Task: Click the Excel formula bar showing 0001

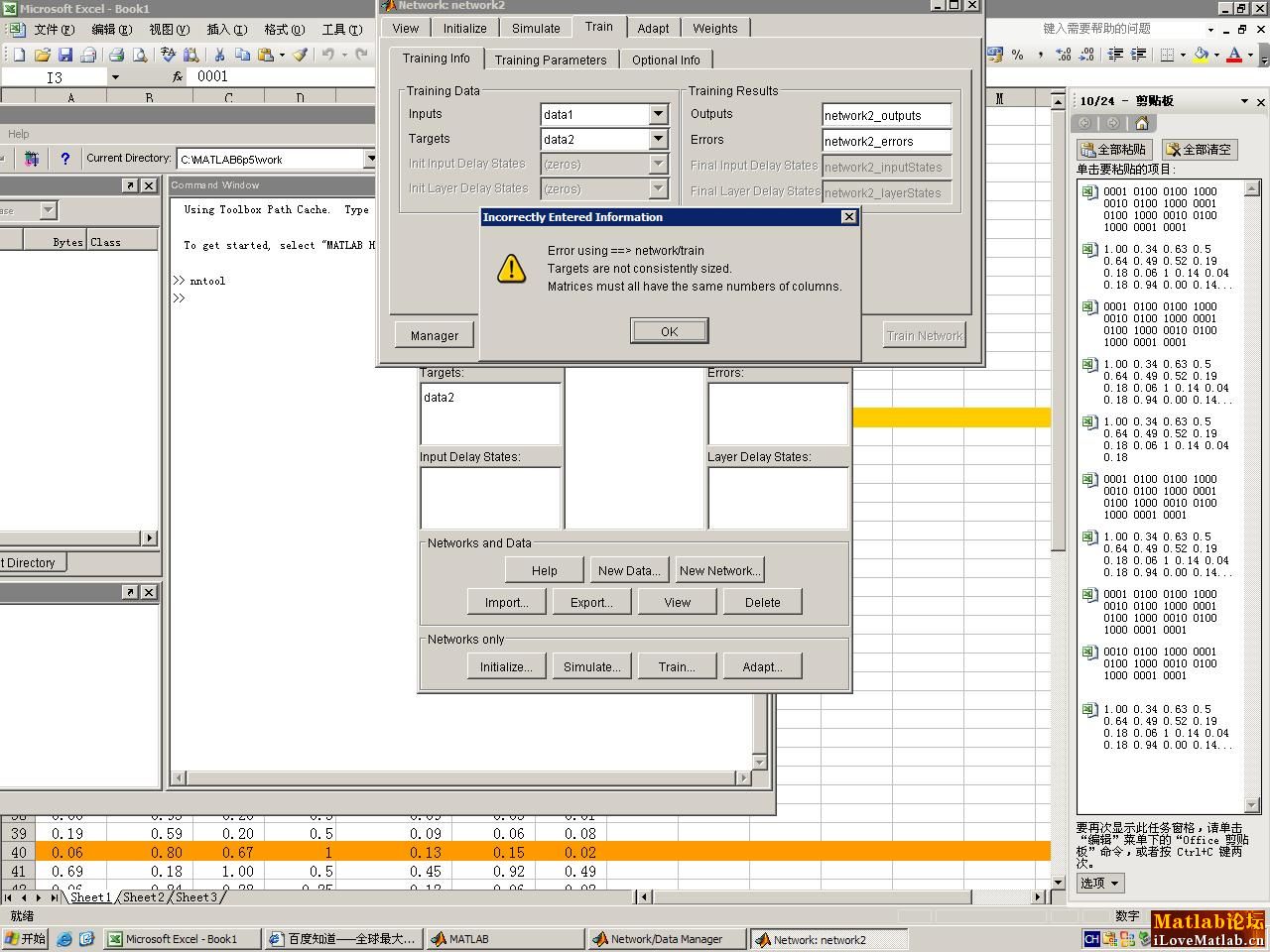Action: click(x=283, y=76)
